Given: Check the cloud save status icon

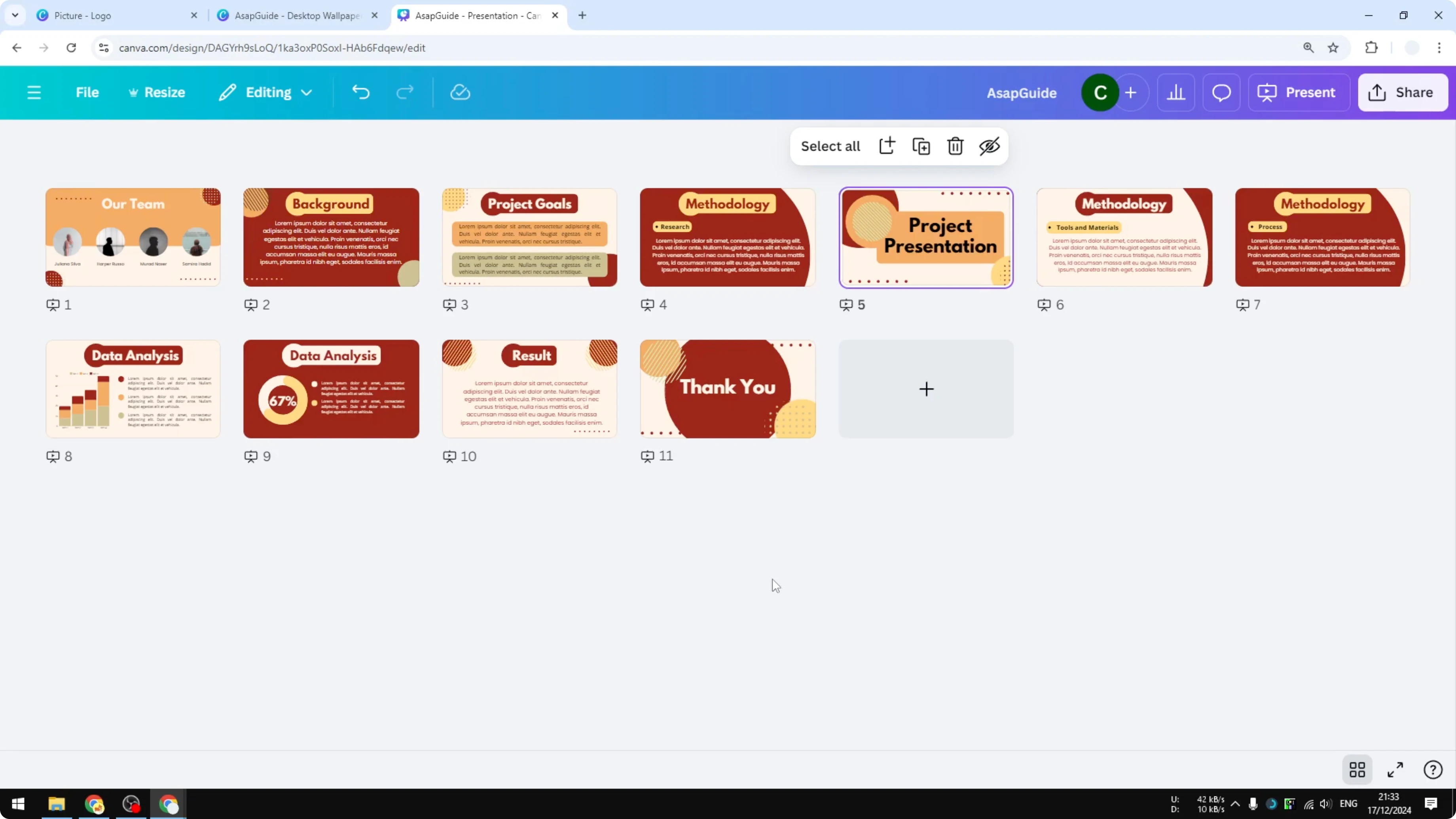Looking at the screenshot, I should point(460,92).
